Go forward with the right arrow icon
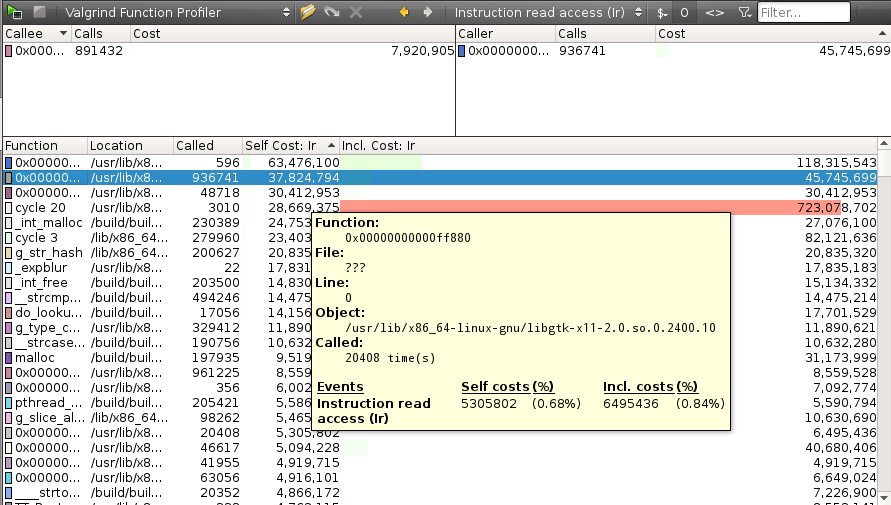Image resolution: width=891 pixels, height=505 pixels. tap(428, 12)
